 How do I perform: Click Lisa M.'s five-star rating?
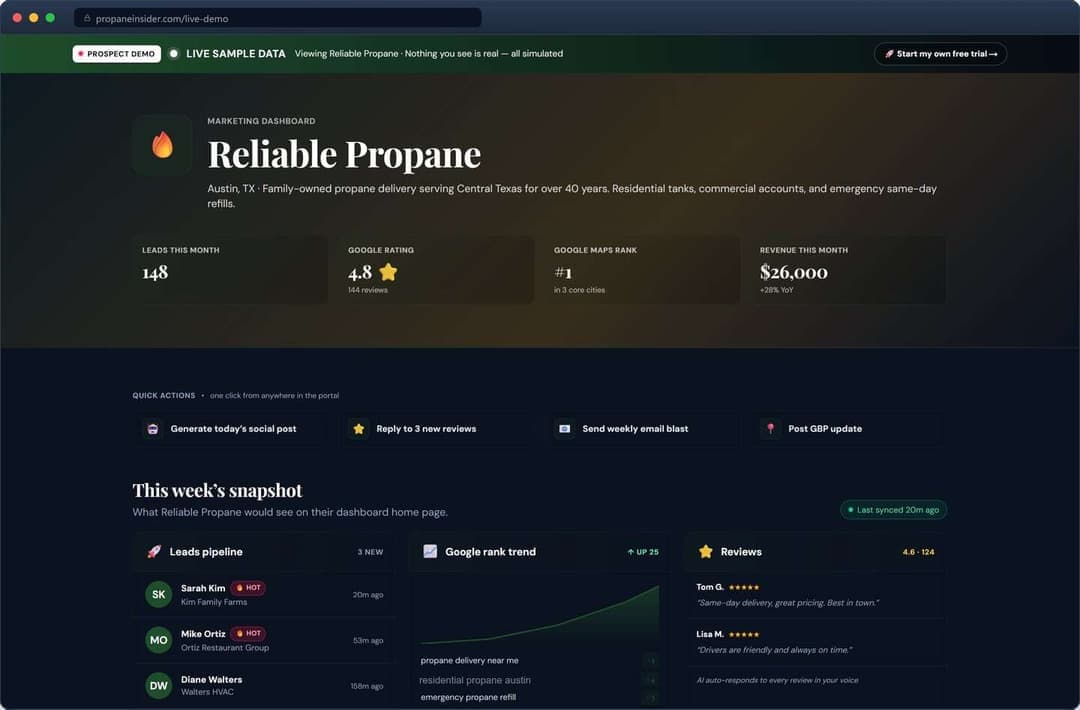(x=744, y=634)
